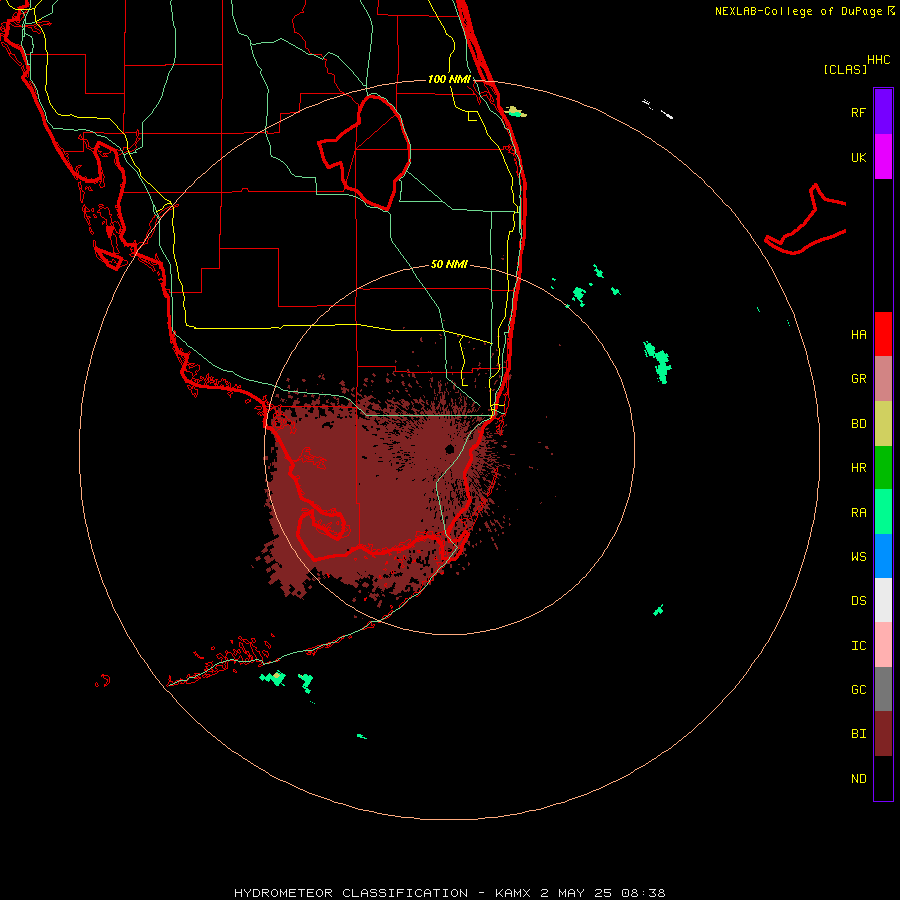The image size is (900, 900).
Task: Click the IC legend label
Action: pos(858,646)
